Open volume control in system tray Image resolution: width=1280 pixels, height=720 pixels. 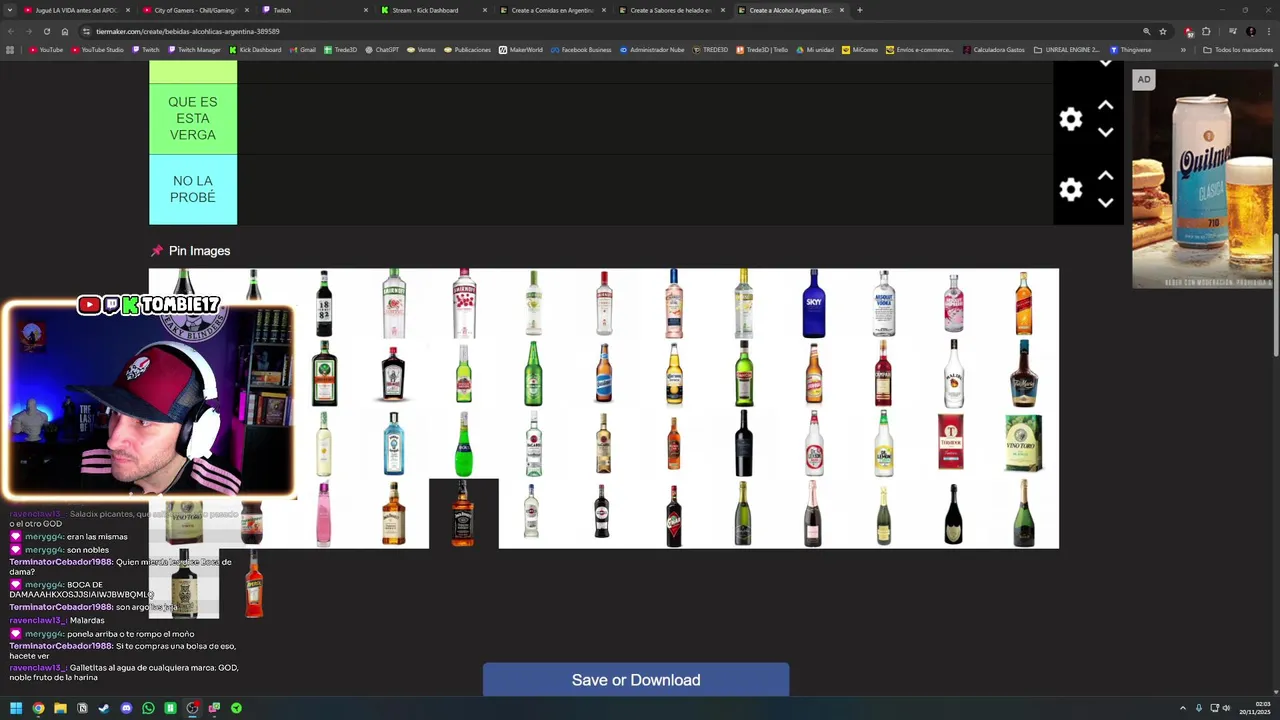tap(1227, 708)
